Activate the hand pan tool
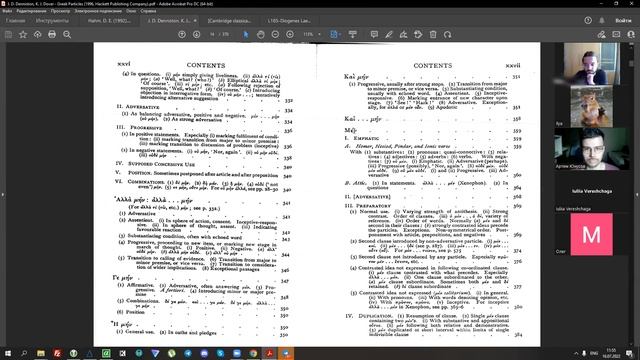Image resolution: width=640 pixels, height=360 pixels. (x=260, y=35)
